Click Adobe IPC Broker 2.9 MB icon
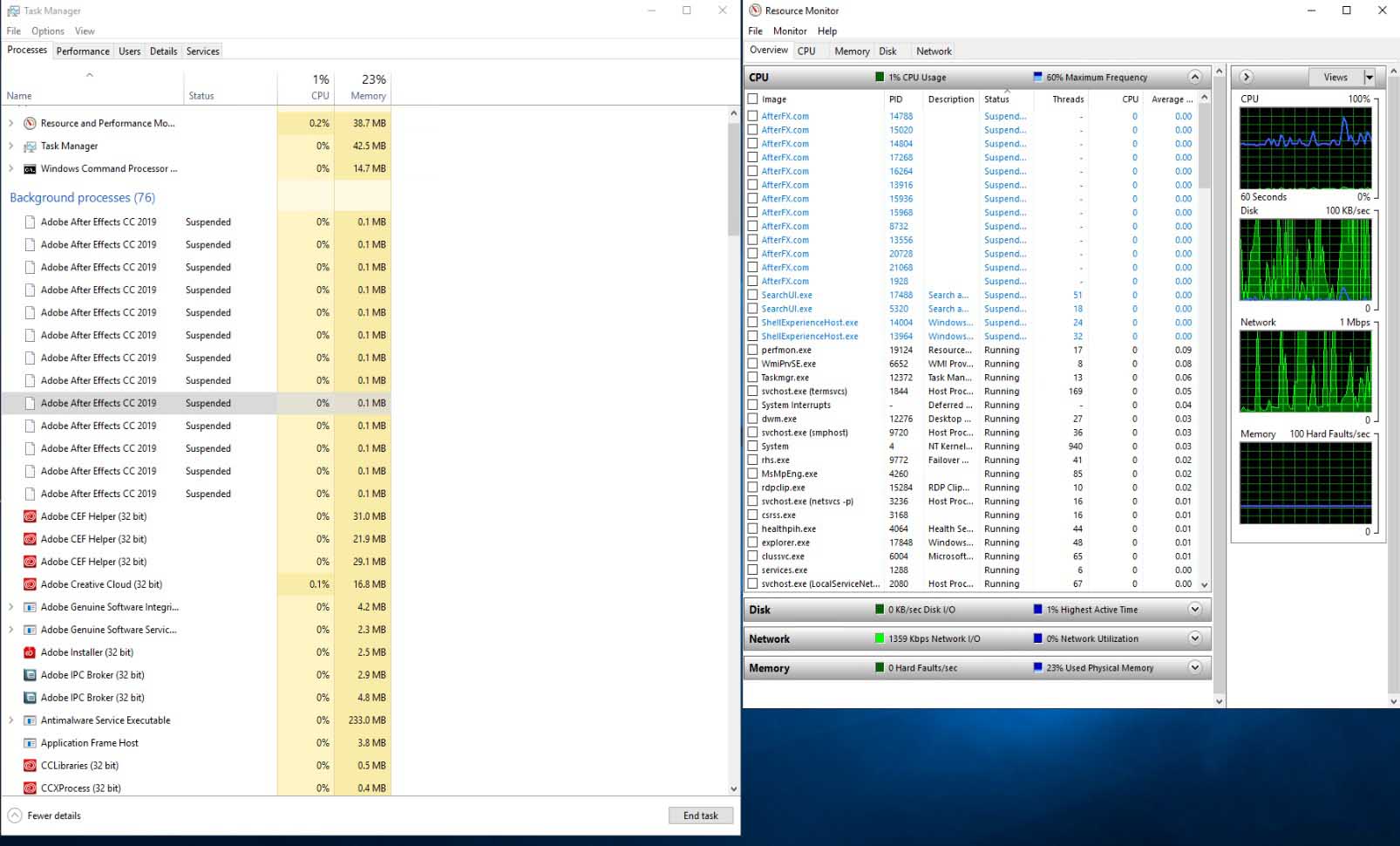This screenshot has height=846, width=1400. (x=30, y=675)
